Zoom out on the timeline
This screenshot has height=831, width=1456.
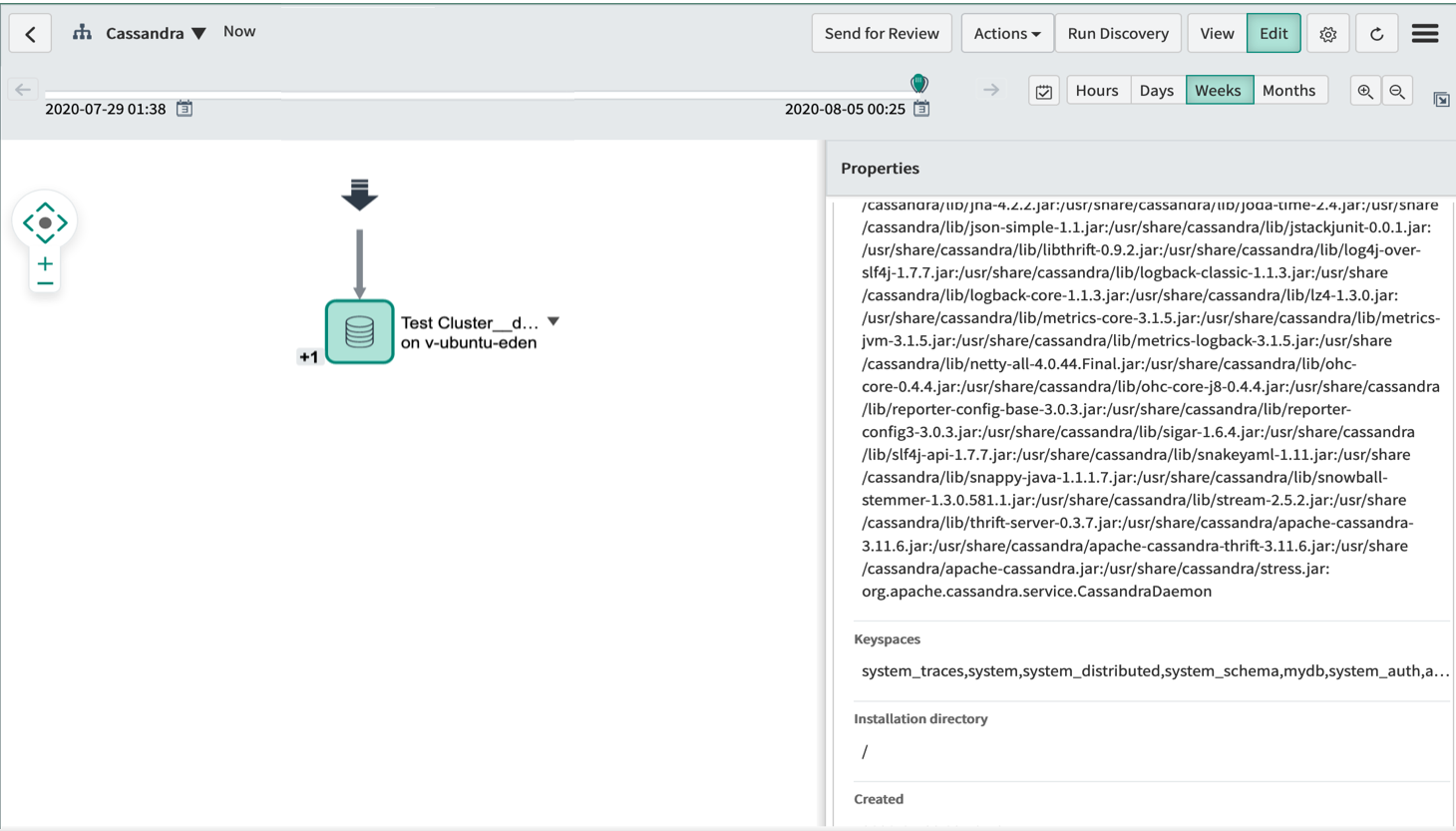coord(1397,91)
